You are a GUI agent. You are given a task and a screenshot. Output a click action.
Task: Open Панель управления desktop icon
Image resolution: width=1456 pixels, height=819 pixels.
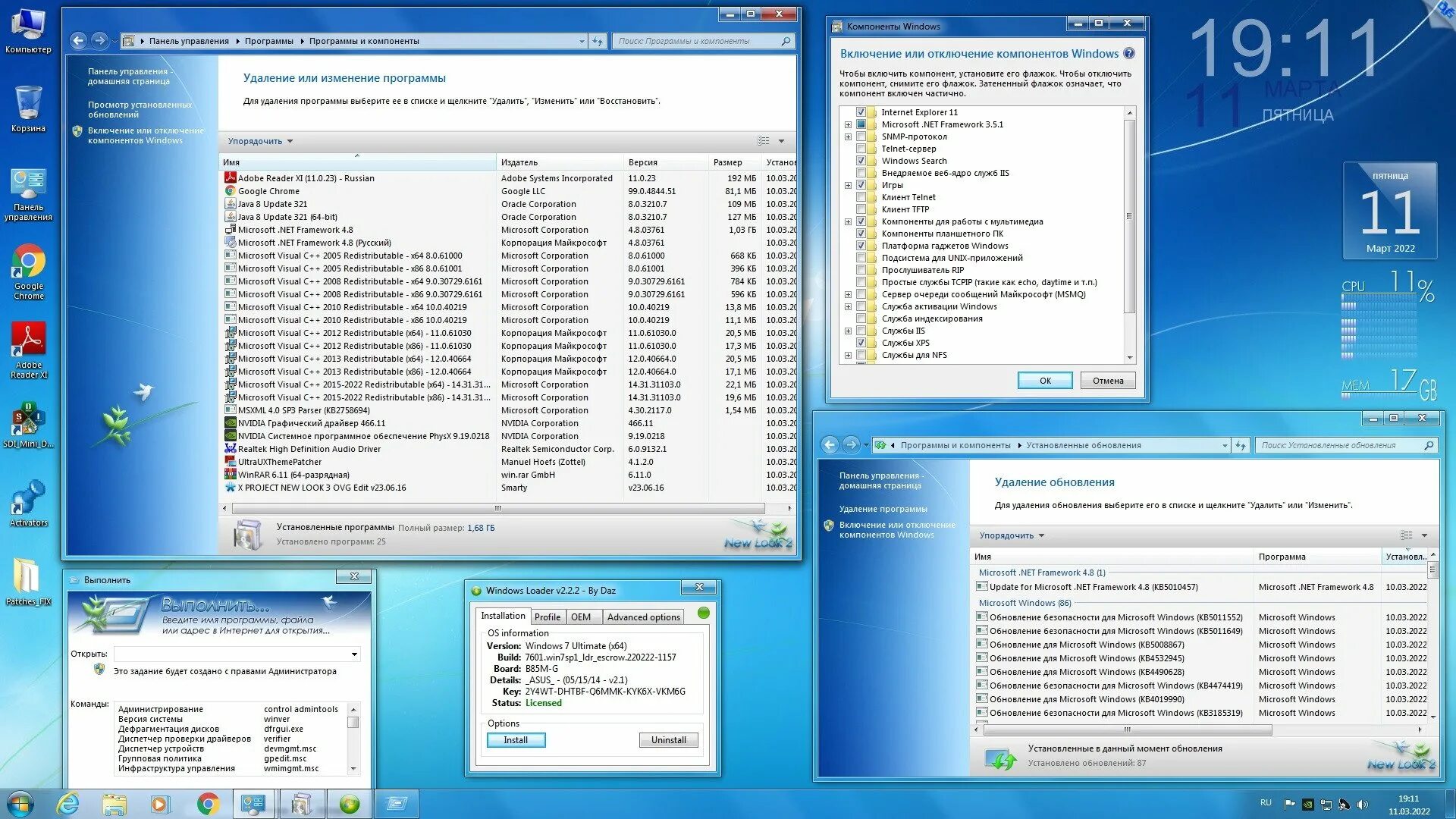(28, 194)
